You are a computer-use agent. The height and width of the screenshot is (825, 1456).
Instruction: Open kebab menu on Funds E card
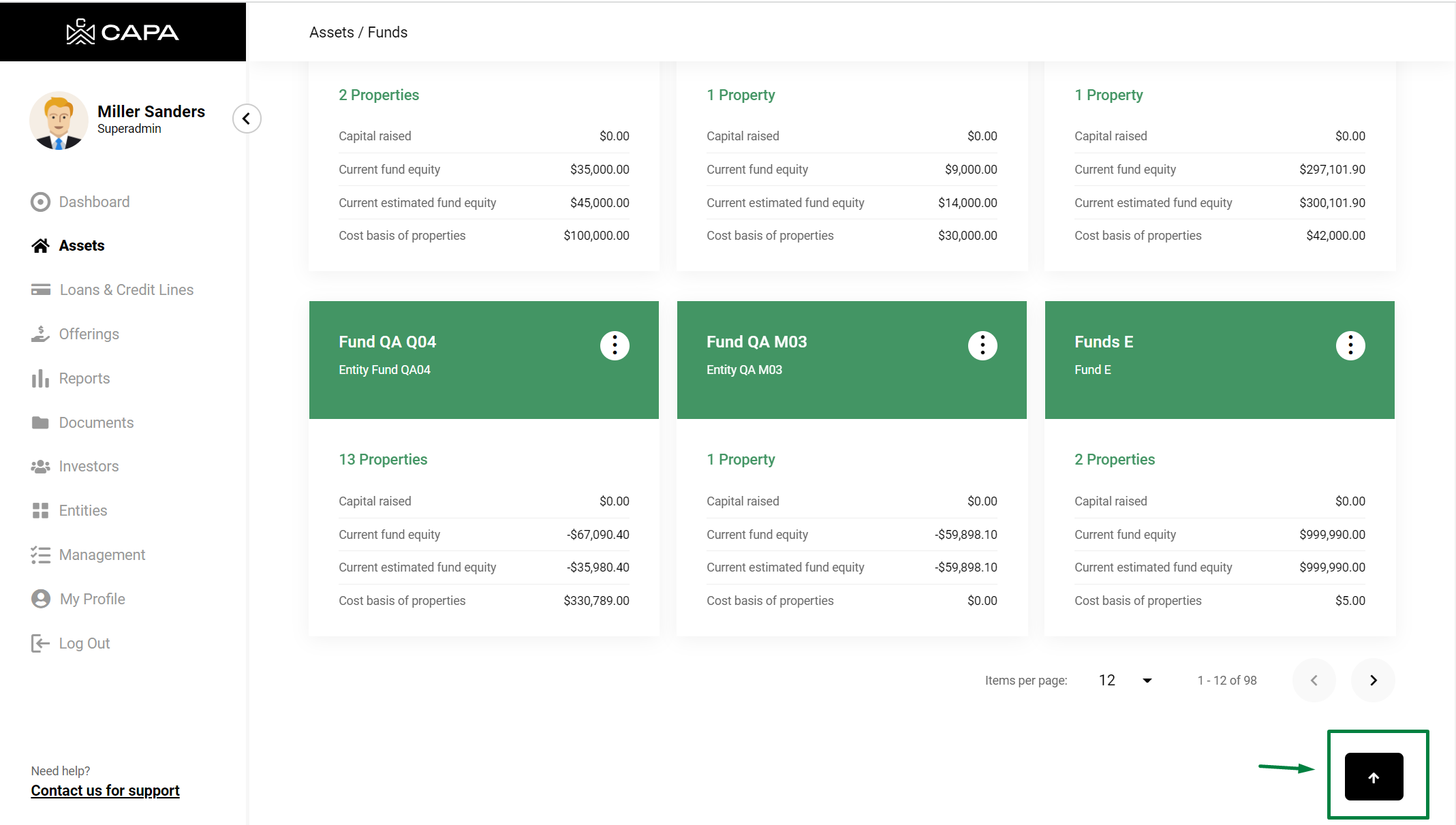tap(1350, 345)
